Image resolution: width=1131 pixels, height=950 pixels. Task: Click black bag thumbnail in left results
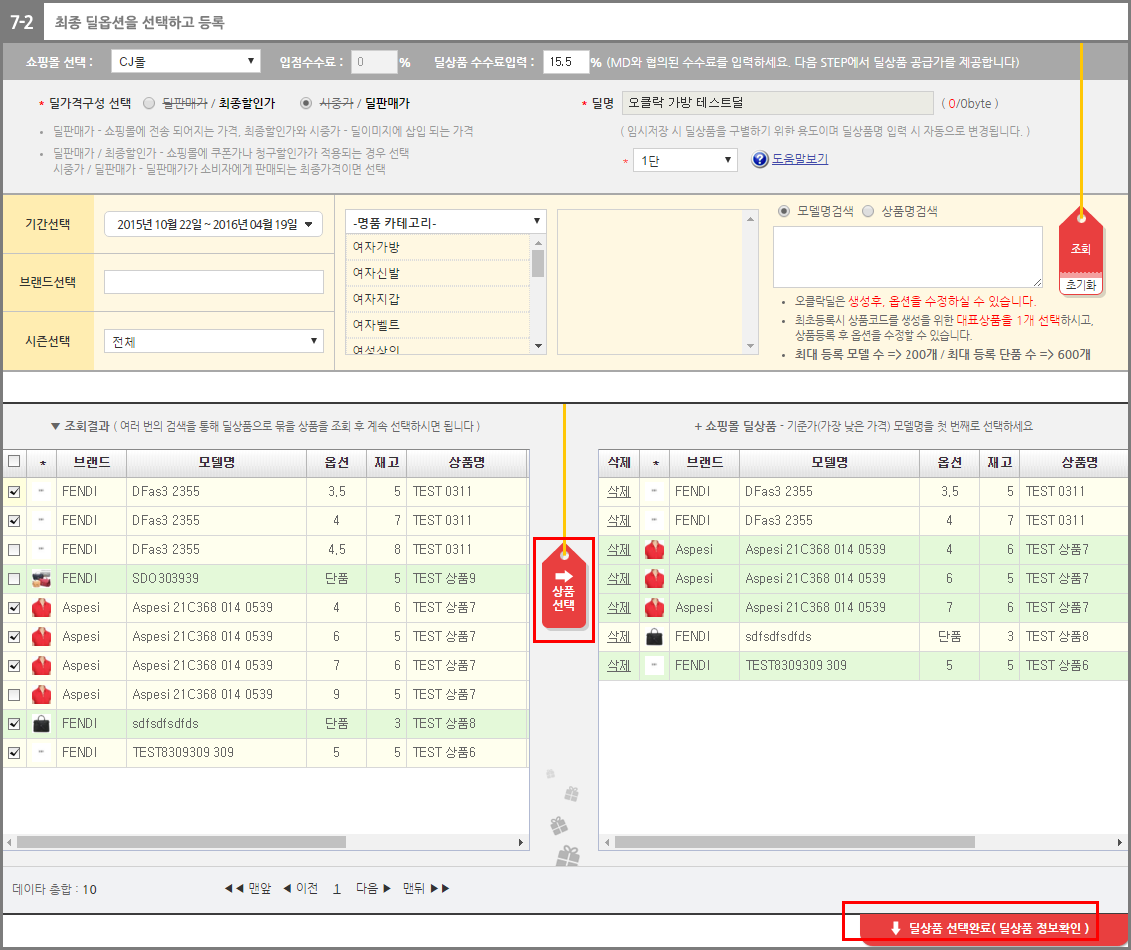click(x=42, y=723)
